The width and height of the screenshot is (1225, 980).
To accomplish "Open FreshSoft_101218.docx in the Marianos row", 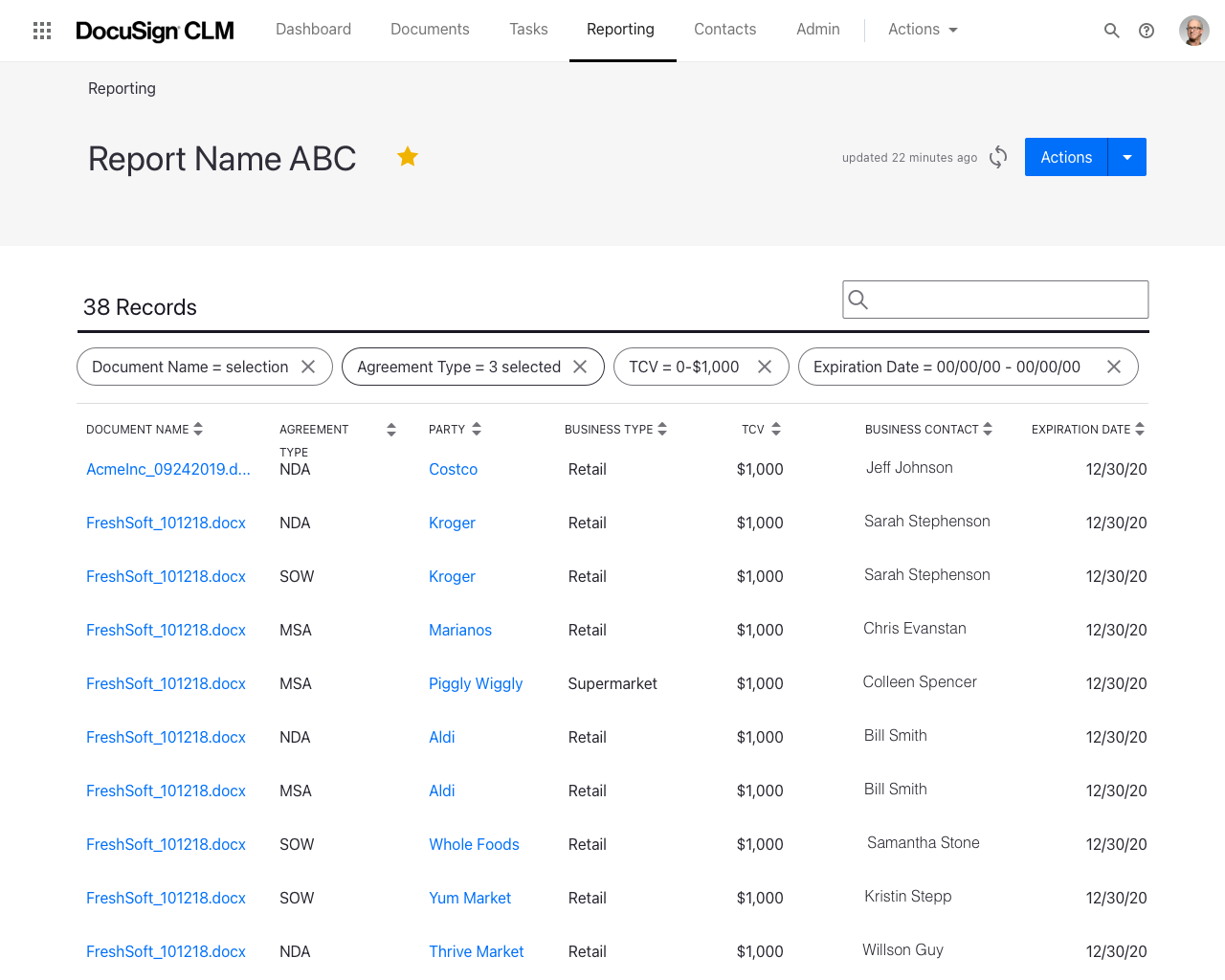I will (x=166, y=630).
